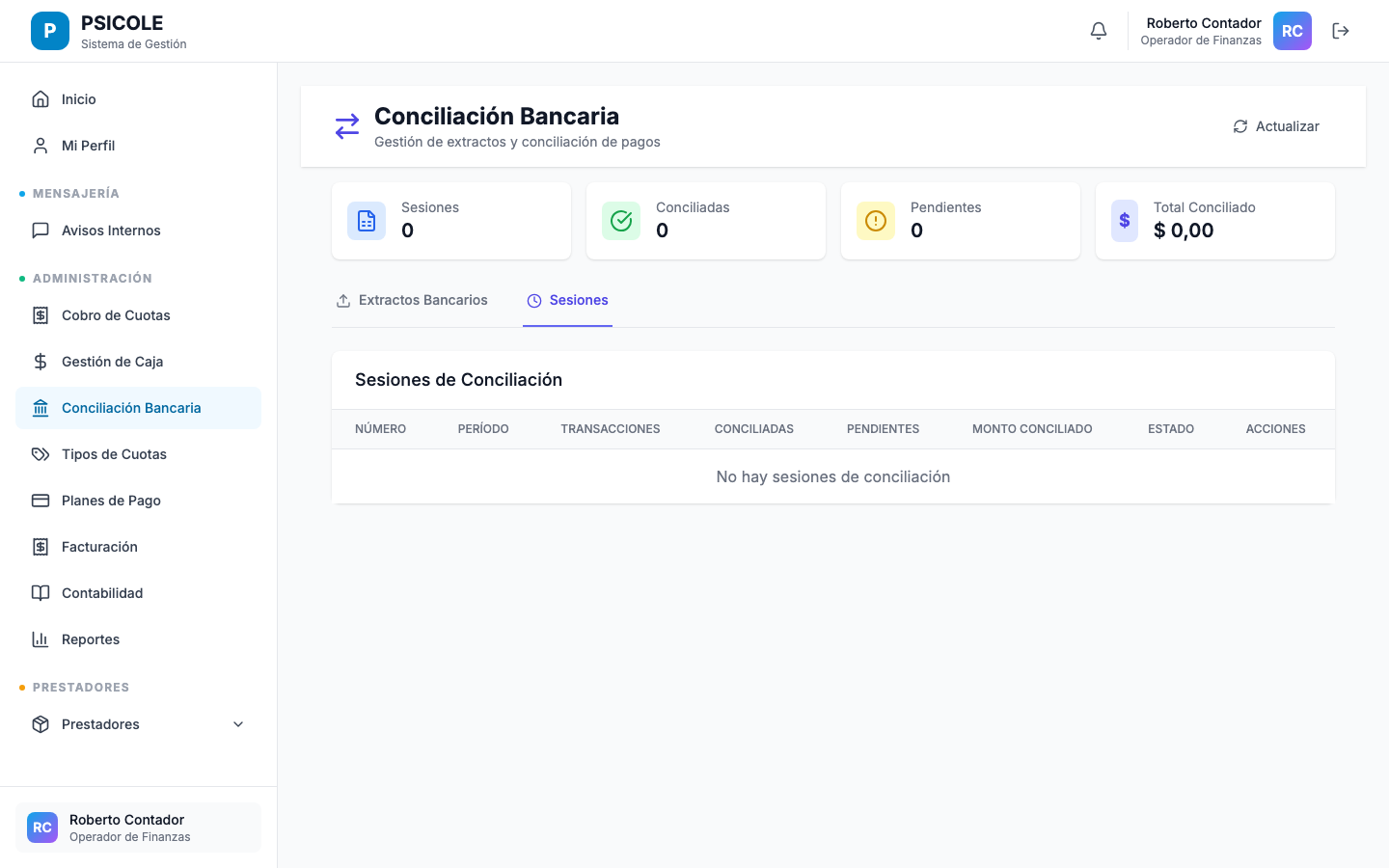The height and width of the screenshot is (868, 1389).
Task: Open Gestión de Caja
Action: 138,362
